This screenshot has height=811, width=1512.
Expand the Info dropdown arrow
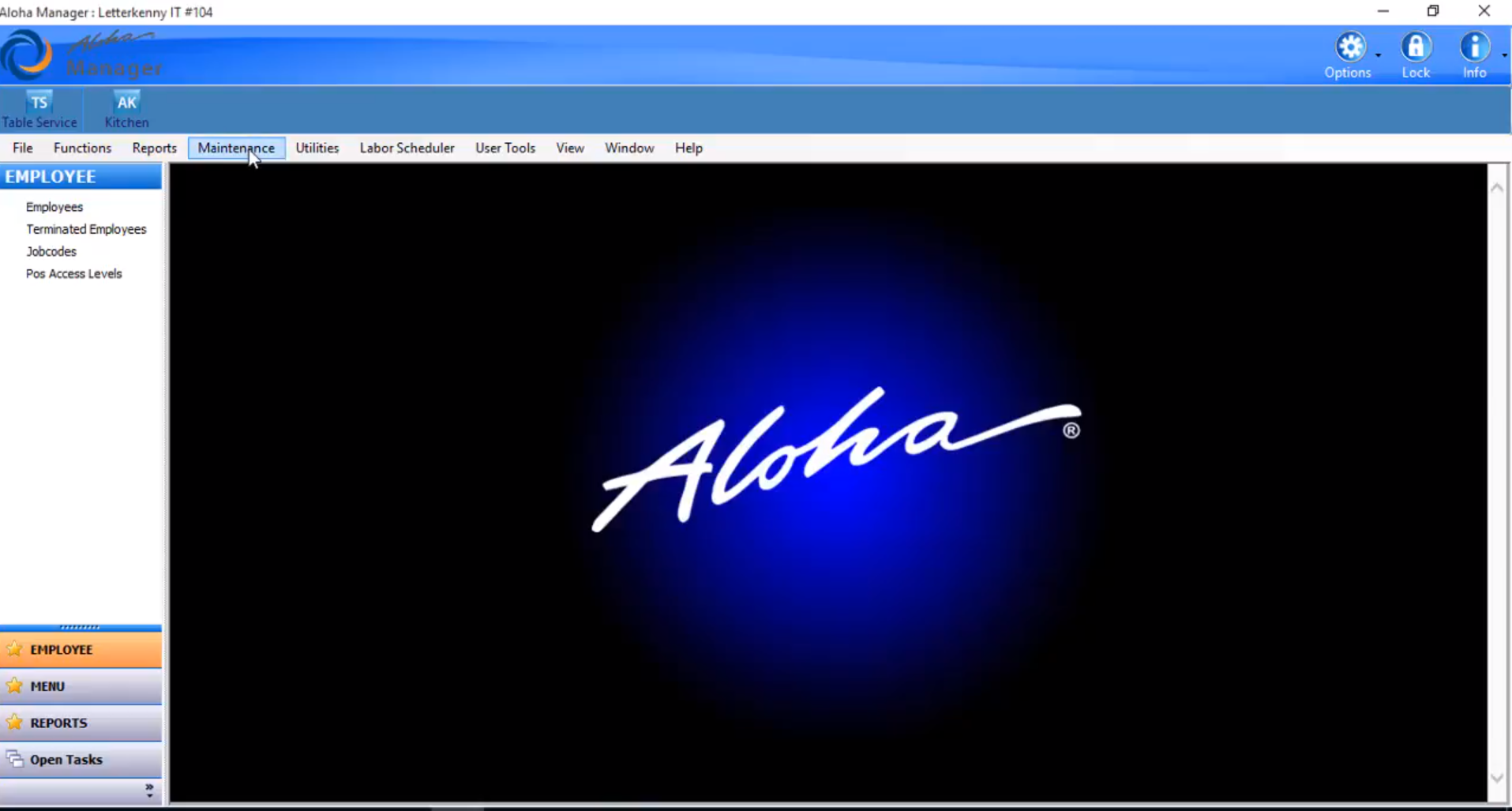(x=1503, y=54)
